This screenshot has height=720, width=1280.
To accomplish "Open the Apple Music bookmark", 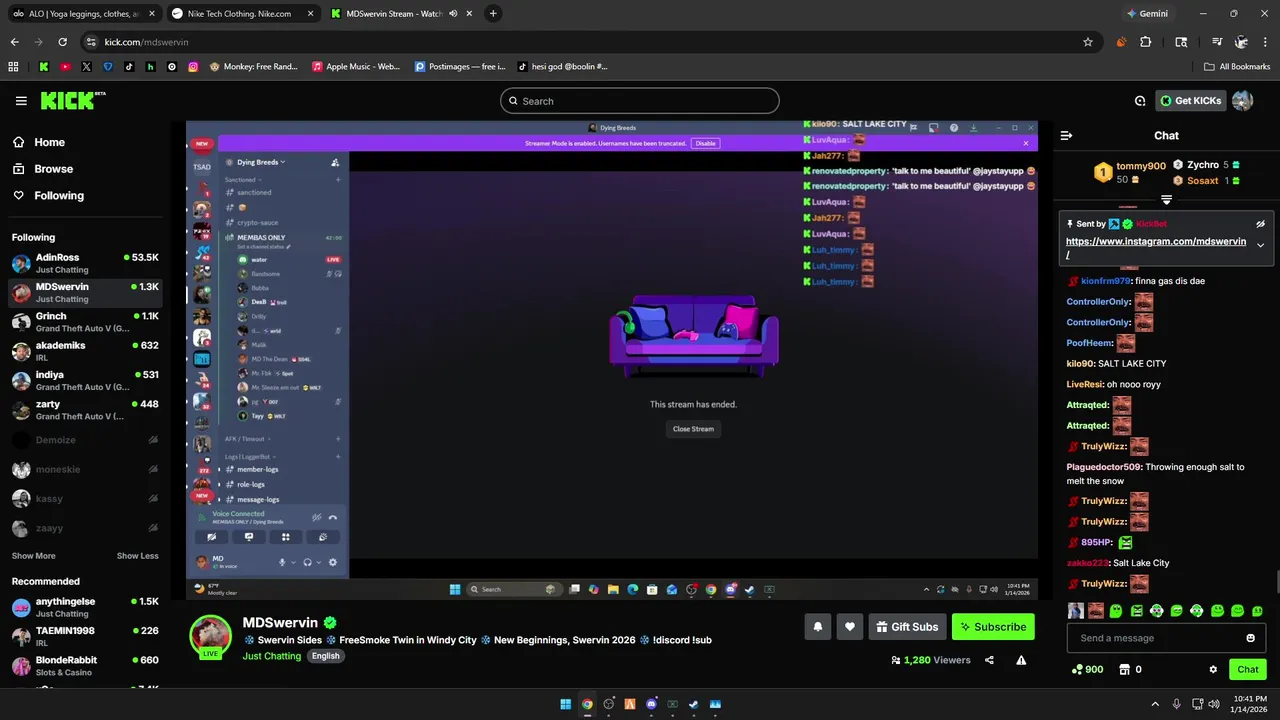I will [355, 67].
